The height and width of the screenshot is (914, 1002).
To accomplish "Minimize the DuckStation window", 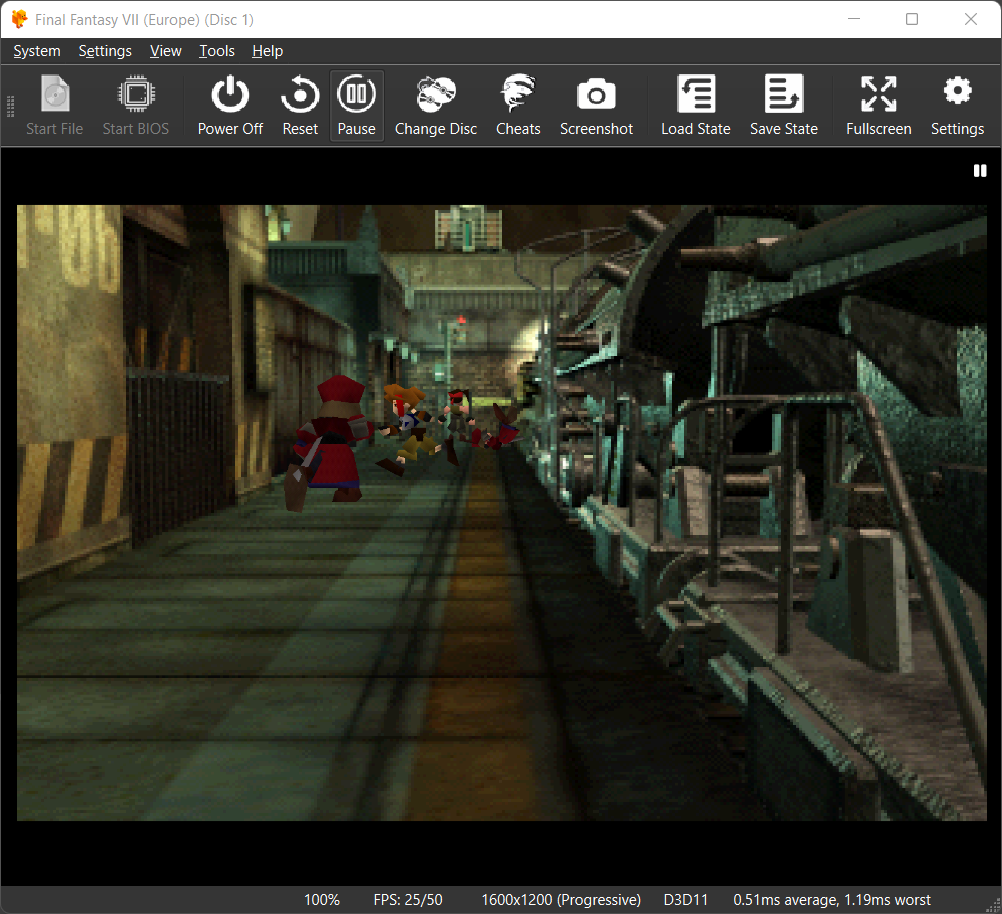I will [x=854, y=19].
